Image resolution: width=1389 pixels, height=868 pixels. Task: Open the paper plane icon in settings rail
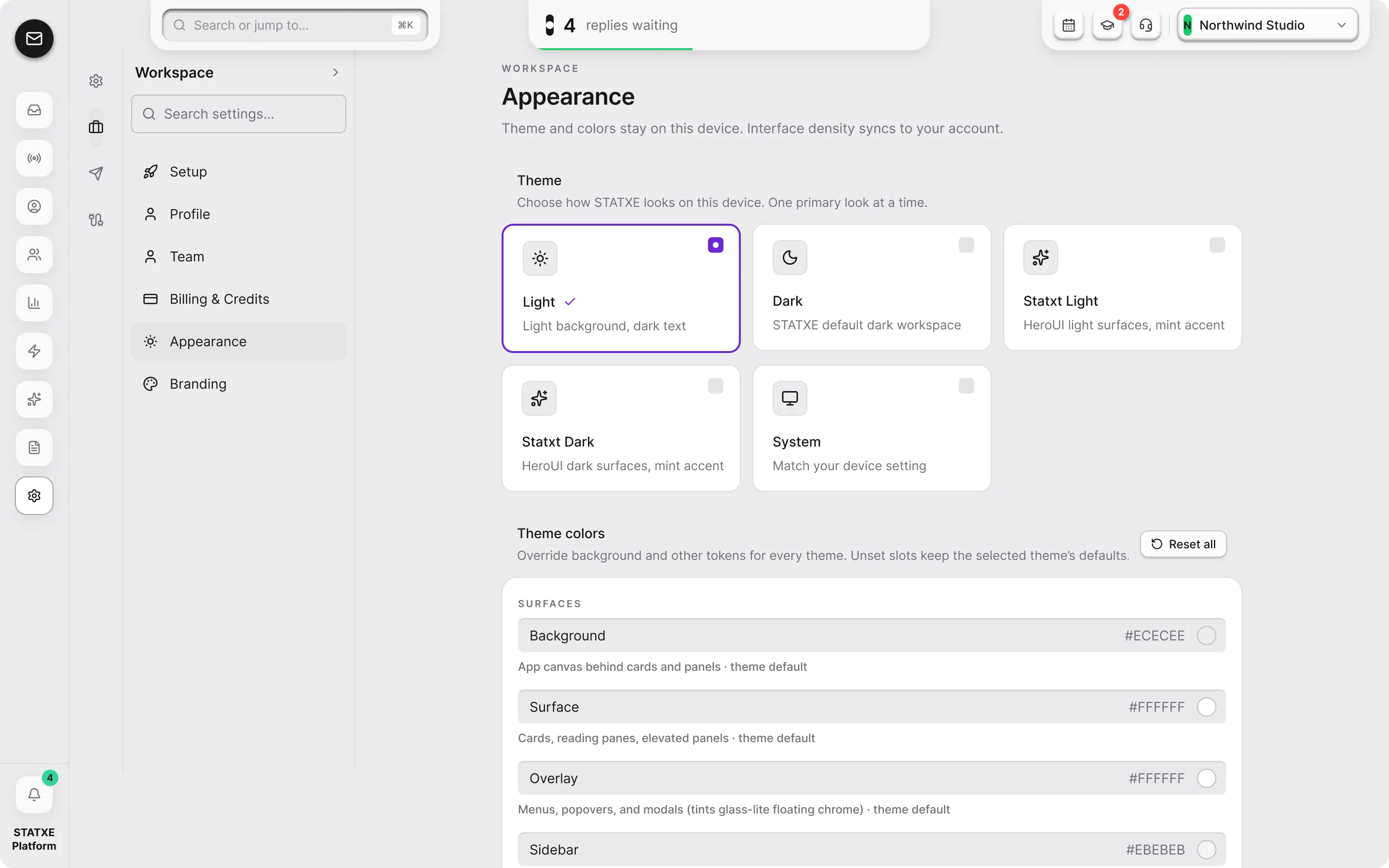point(96,174)
